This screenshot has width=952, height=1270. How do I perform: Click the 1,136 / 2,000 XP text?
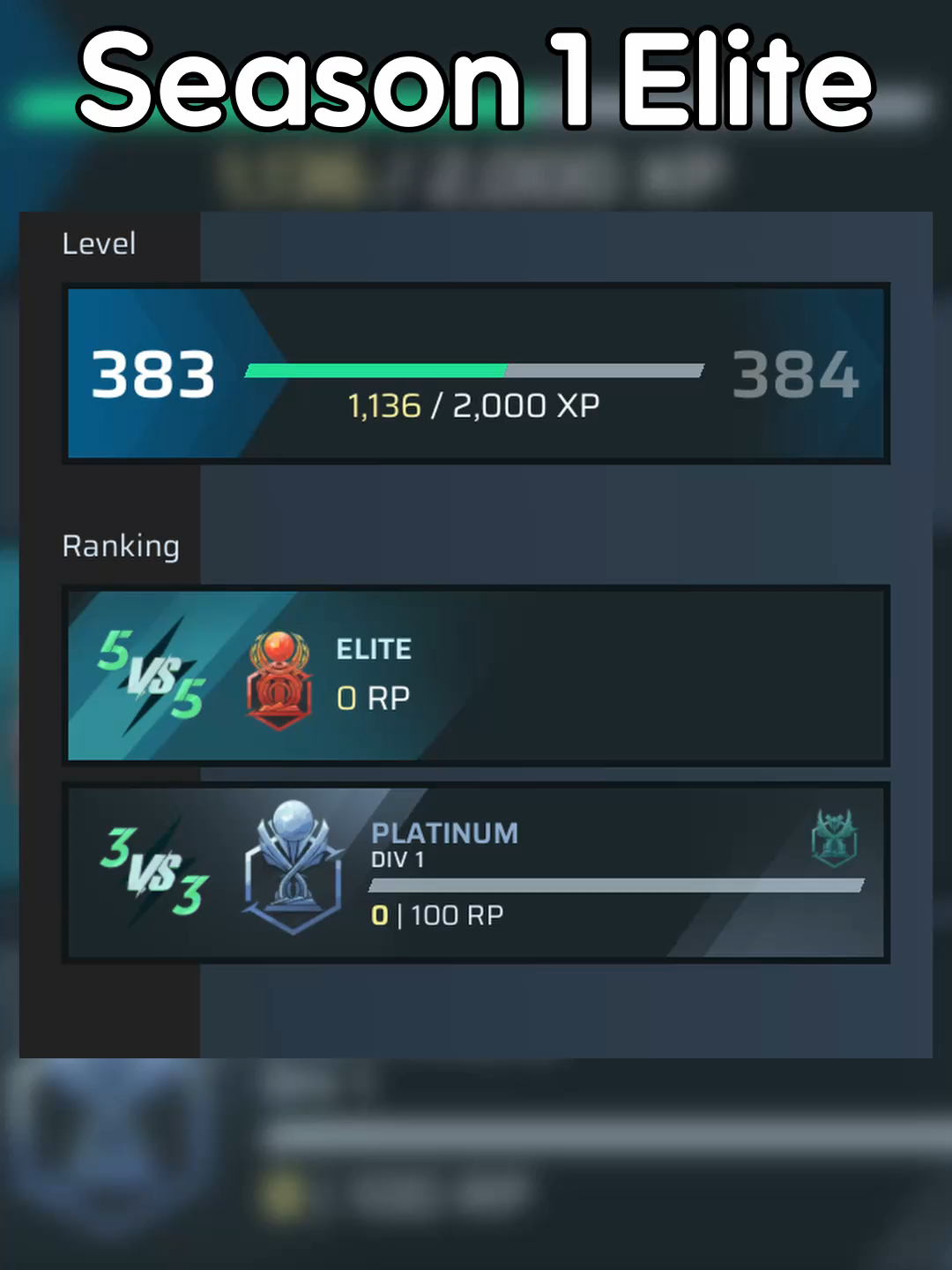click(x=473, y=407)
